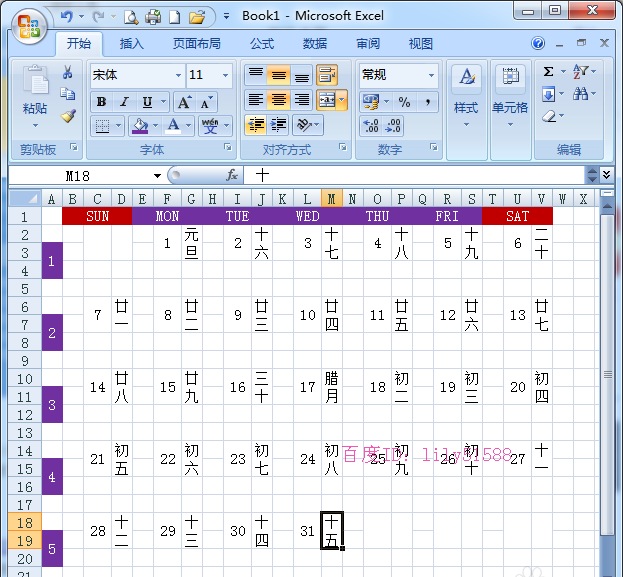Toggle Decrease Indent button
The width and height of the screenshot is (623, 577).
pos(255,125)
